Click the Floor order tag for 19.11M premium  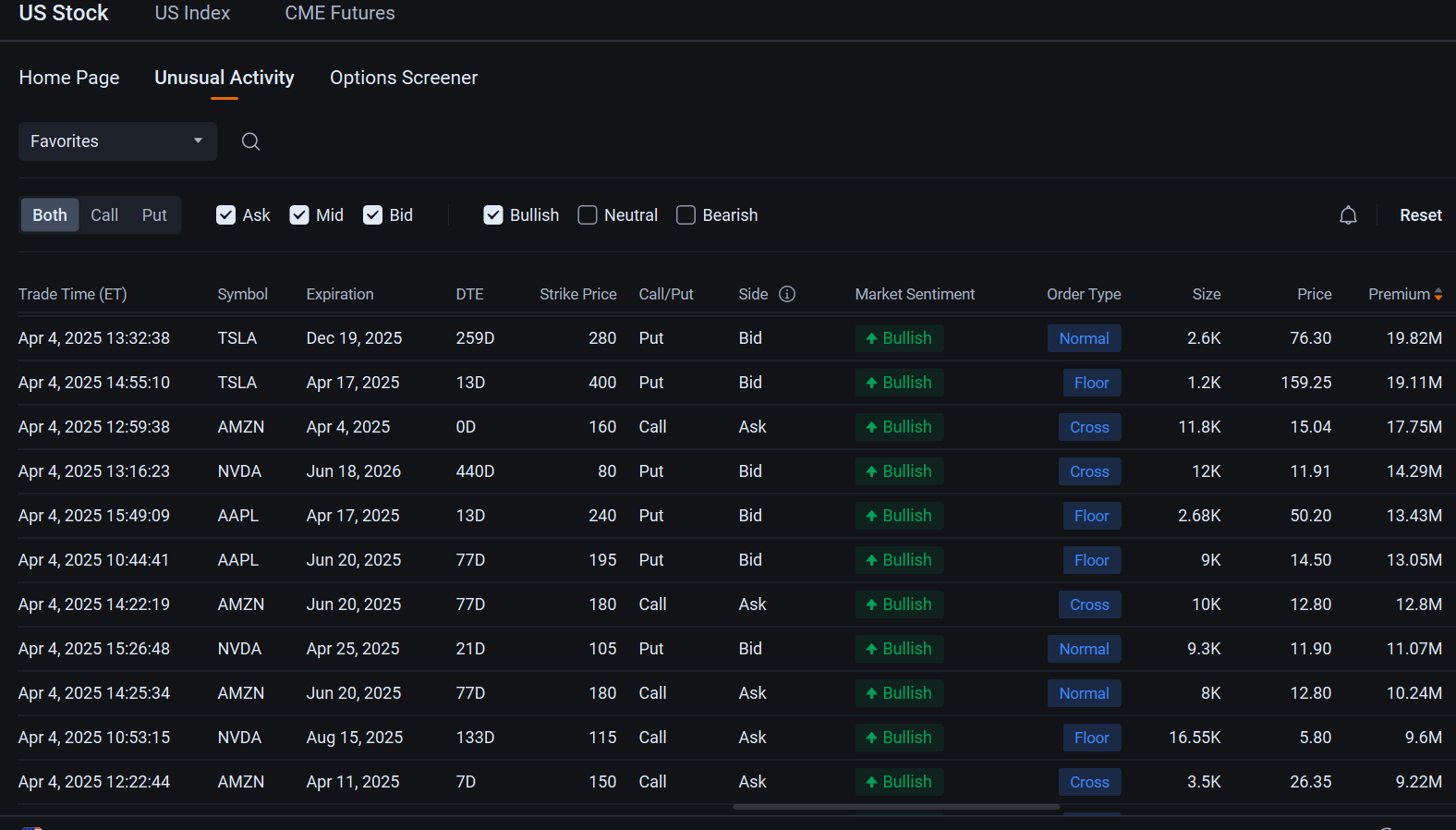tap(1091, 383)
